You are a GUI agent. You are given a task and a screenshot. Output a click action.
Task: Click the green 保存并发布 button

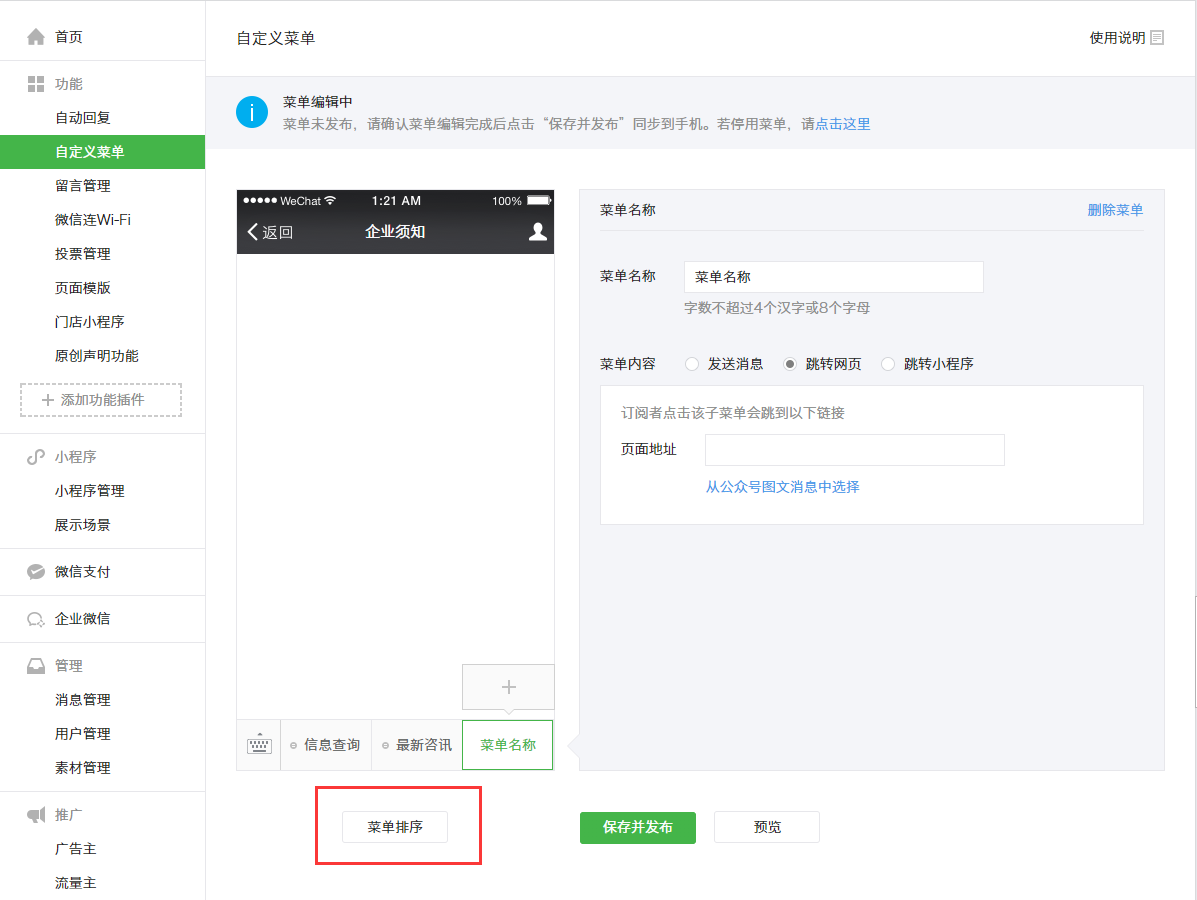coord(637,827)
